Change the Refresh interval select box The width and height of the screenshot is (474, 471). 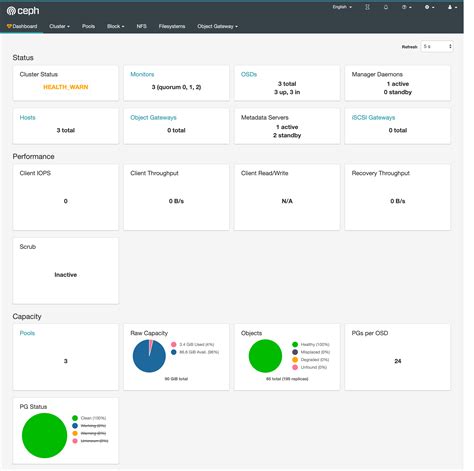pos(437,46)
